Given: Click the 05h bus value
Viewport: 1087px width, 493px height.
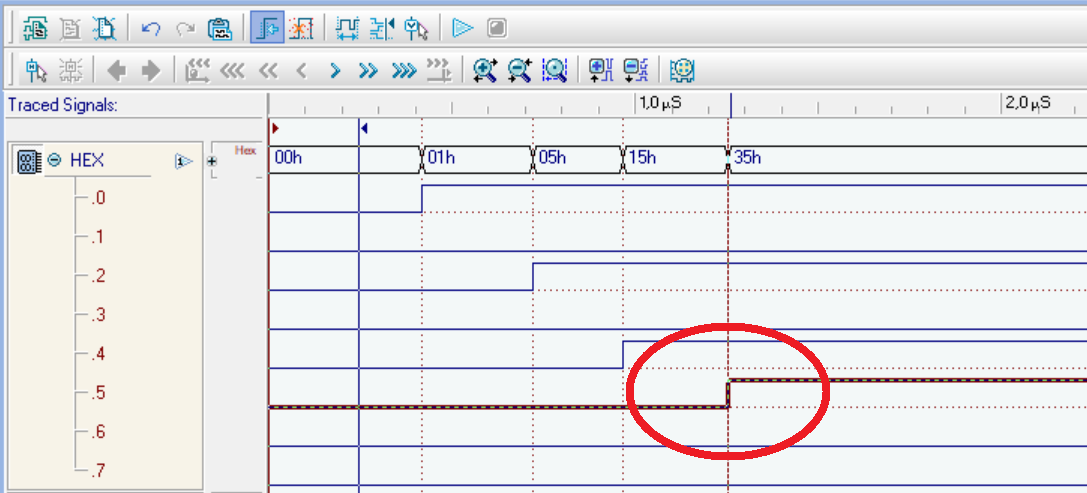Looking at the screenshot, I should point(553,158).
